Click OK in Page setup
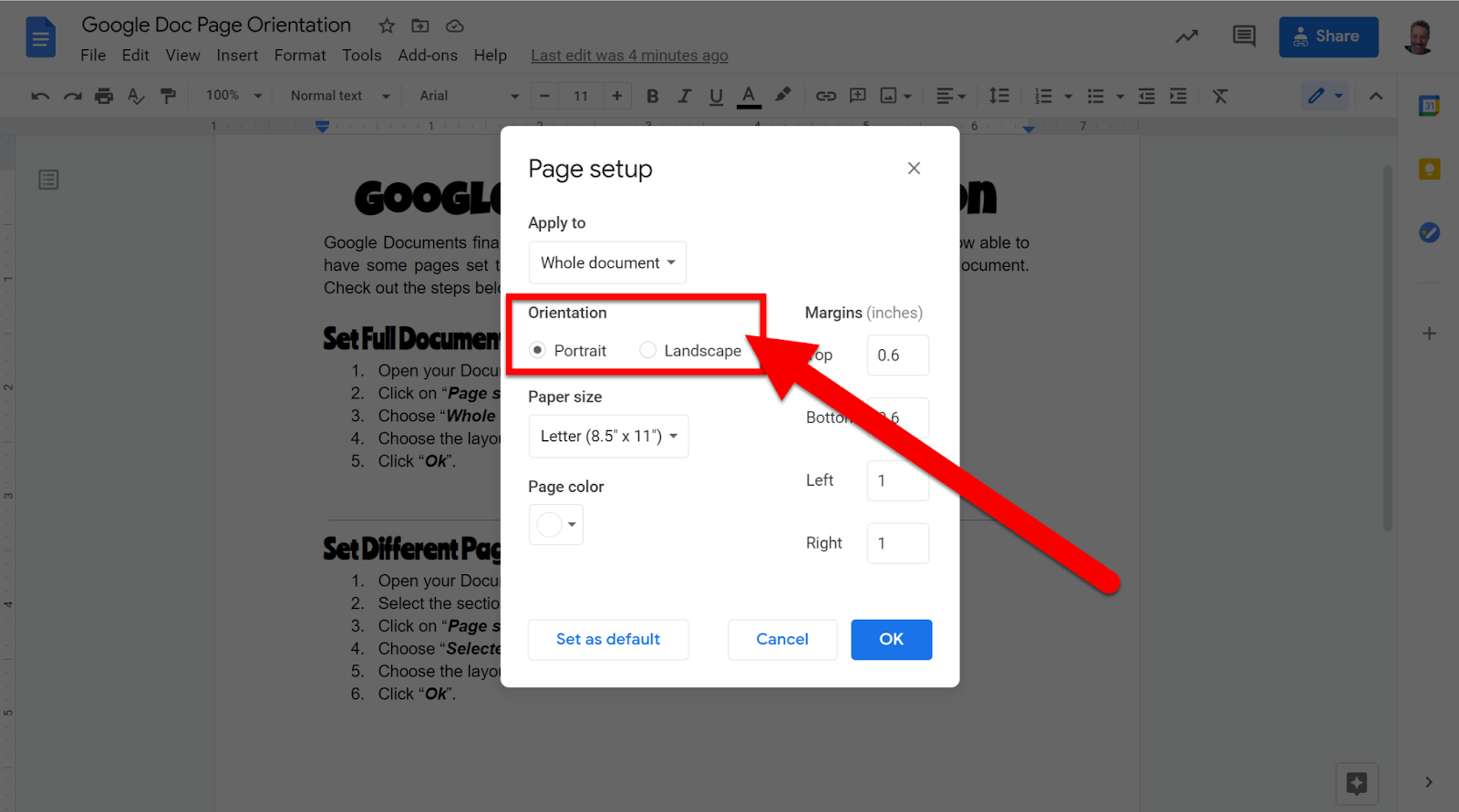Viewport: 1459px width, 812px height. (x=891, y=640)
